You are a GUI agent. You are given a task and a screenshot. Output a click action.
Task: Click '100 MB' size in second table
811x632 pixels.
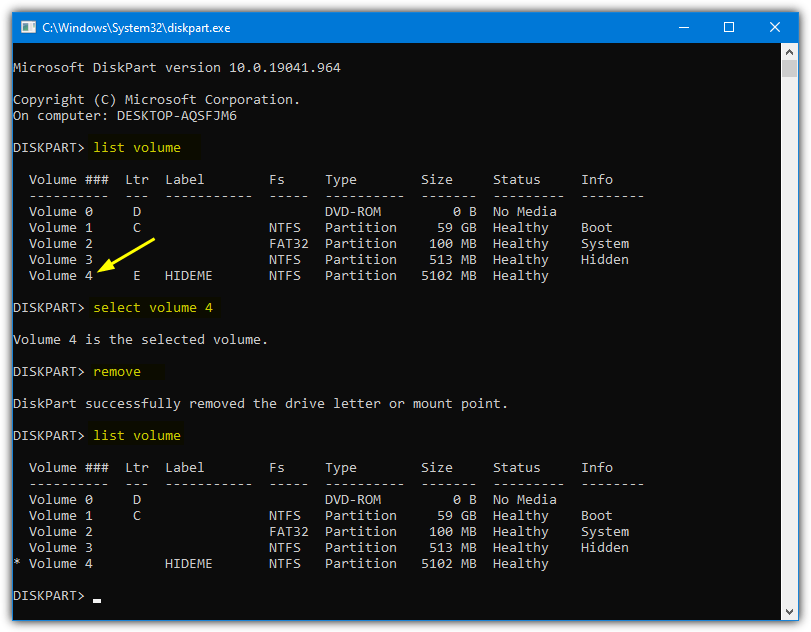pyautogui.click(x=453, y=532)
